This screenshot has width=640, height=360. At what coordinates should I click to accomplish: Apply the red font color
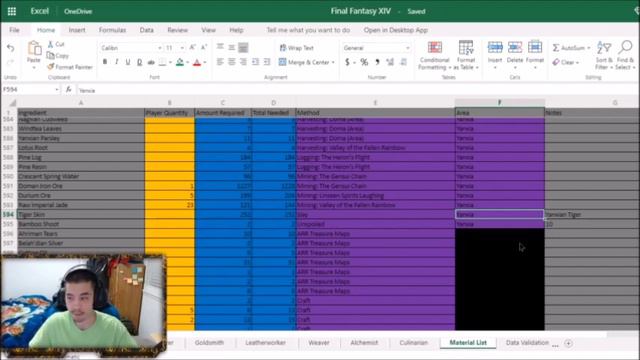click(197, 62)
